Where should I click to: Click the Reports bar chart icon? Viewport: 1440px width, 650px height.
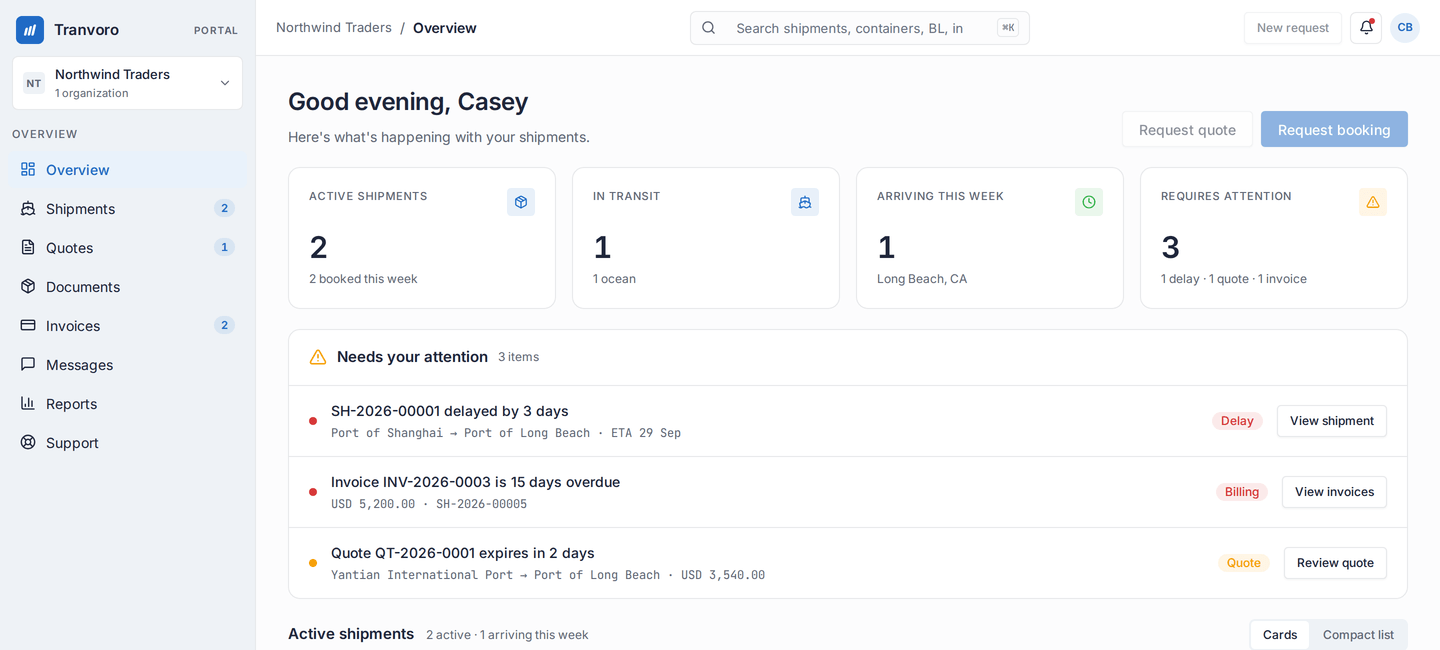click(x=28, y=403)
